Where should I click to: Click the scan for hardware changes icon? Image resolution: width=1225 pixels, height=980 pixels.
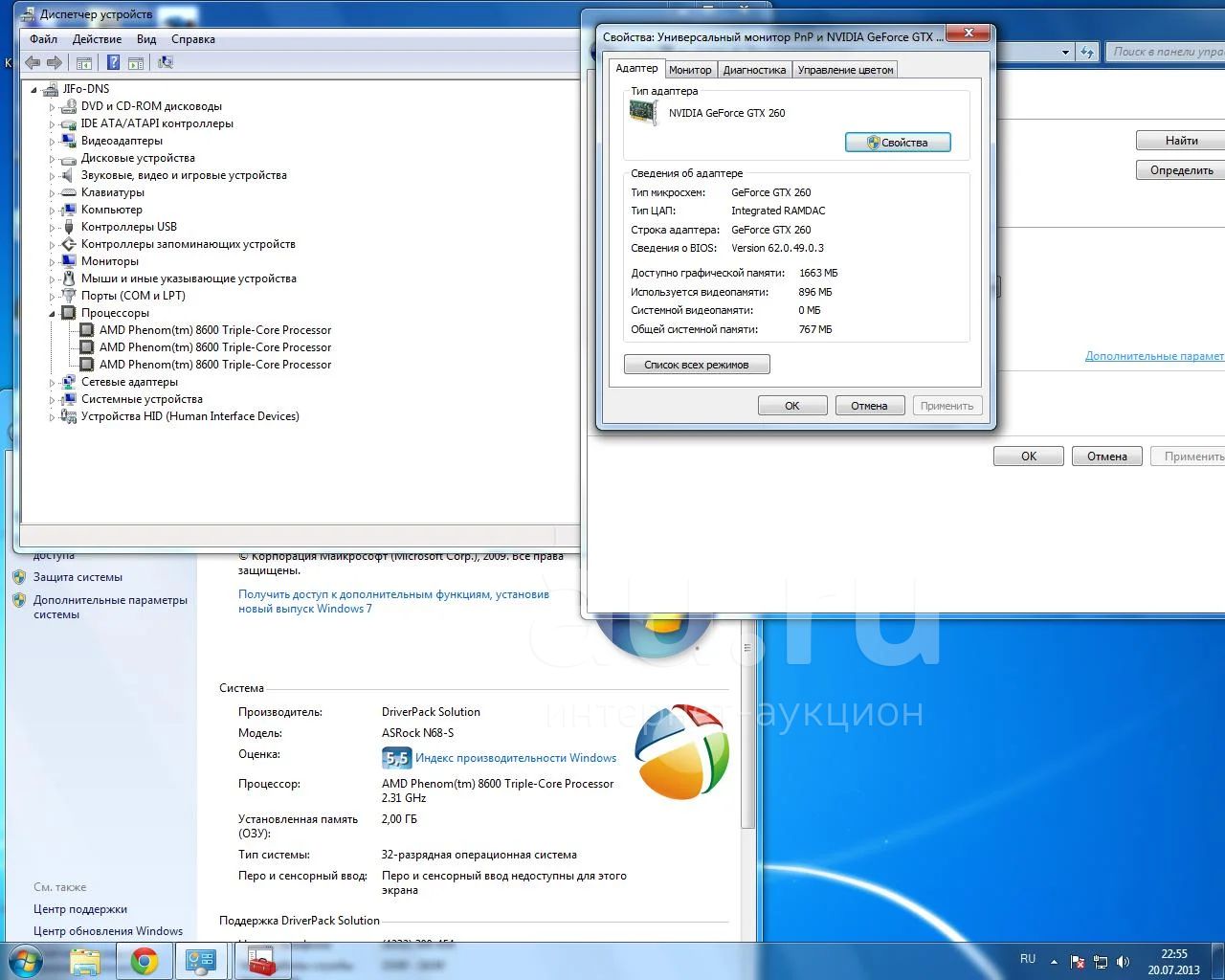tap(166, 62)
